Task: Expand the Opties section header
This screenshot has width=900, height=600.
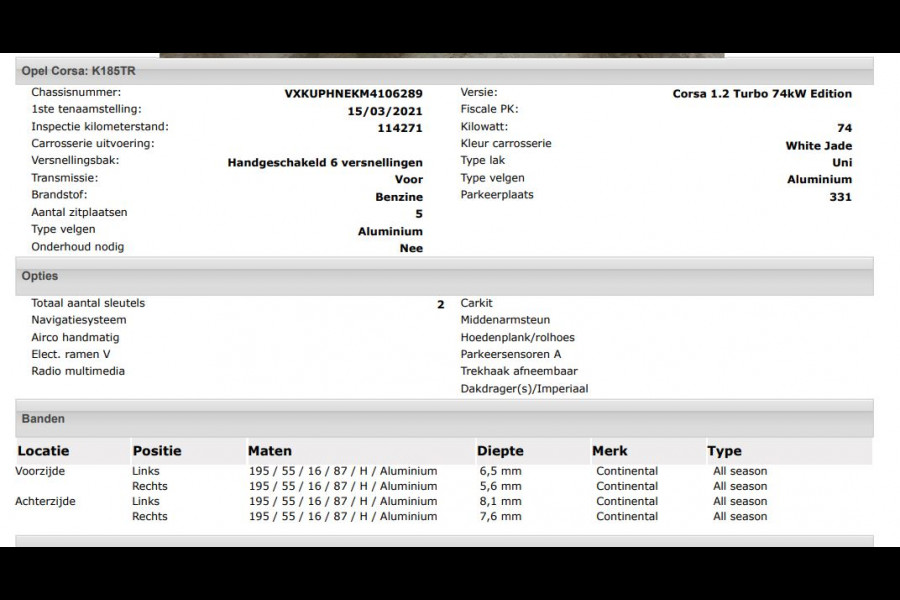Action: (x=39, y=276)
